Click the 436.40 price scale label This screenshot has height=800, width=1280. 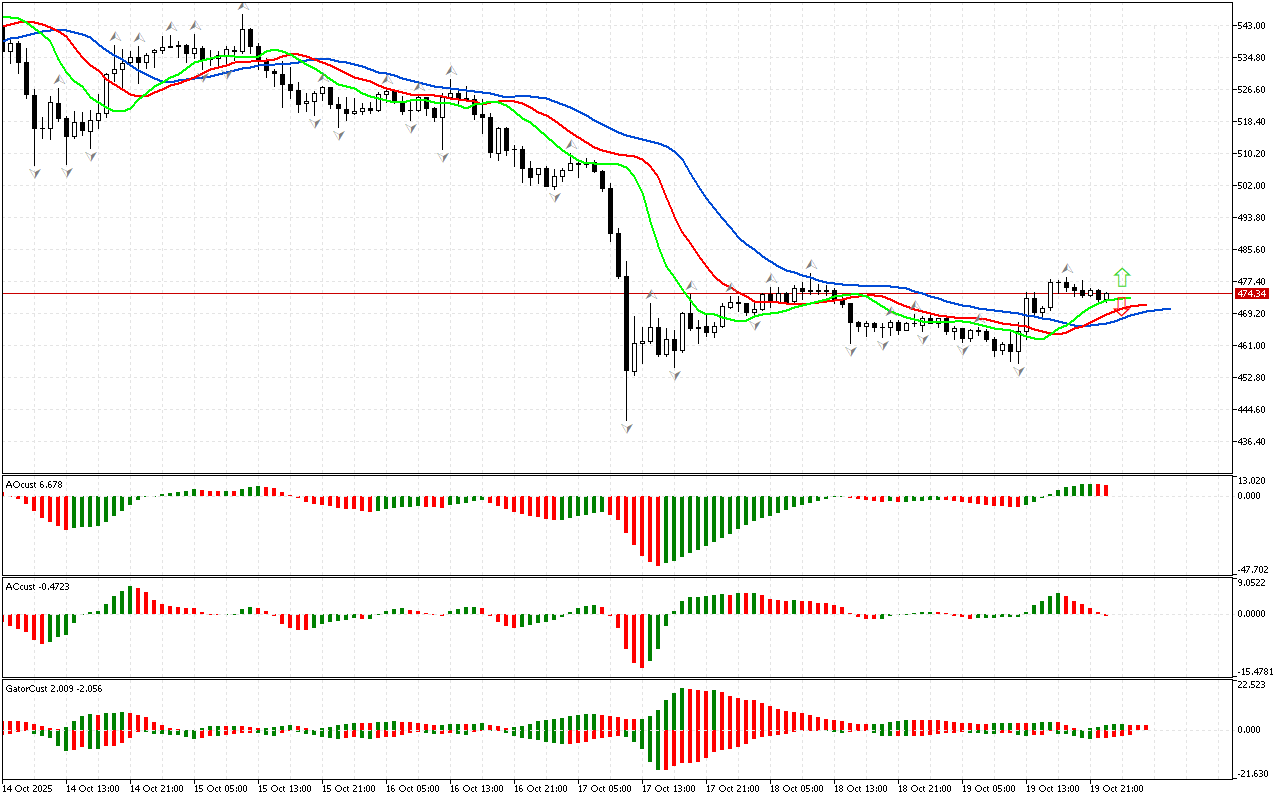click(x=1252, y=442)
